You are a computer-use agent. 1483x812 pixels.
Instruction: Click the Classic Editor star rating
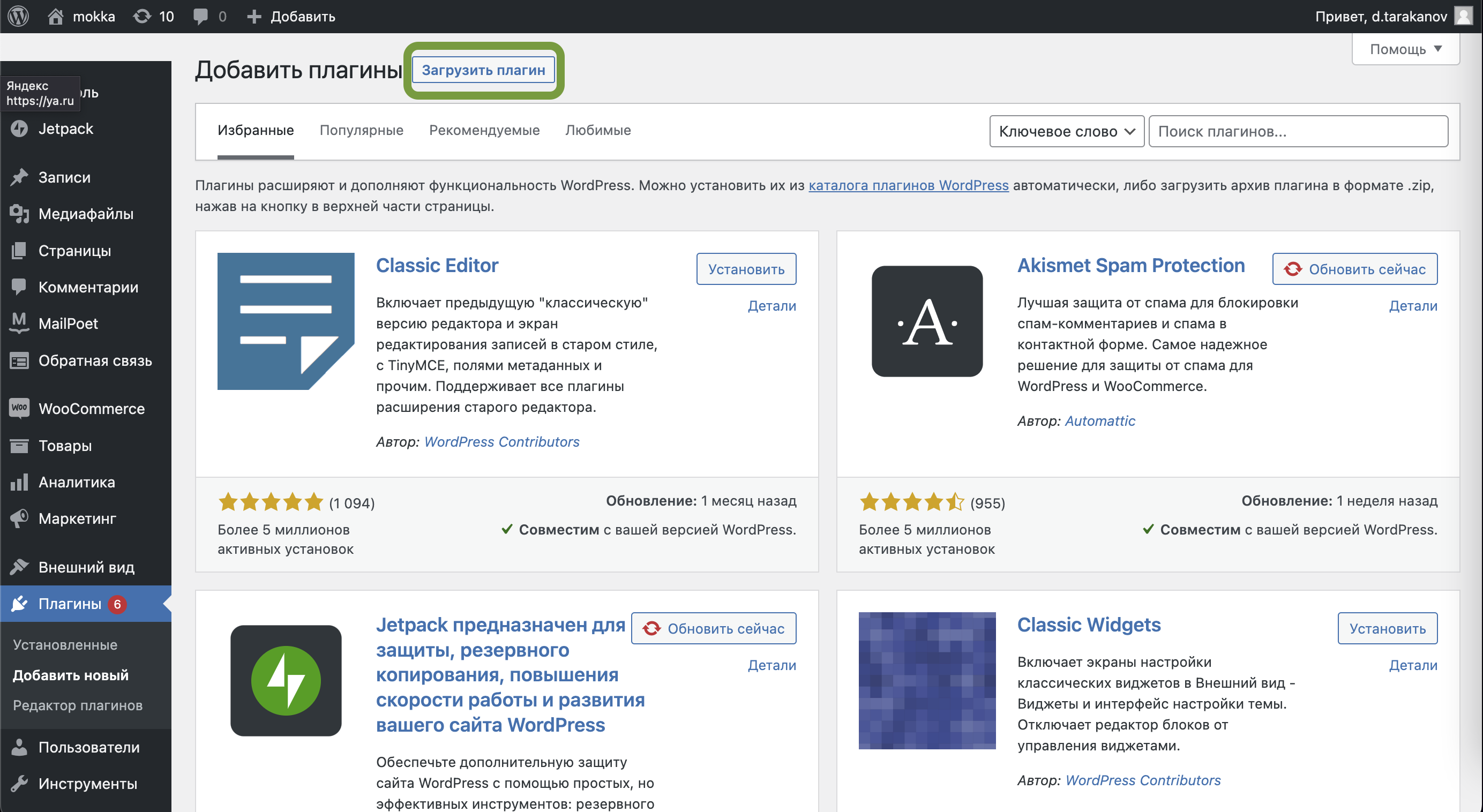pos(271,502)
